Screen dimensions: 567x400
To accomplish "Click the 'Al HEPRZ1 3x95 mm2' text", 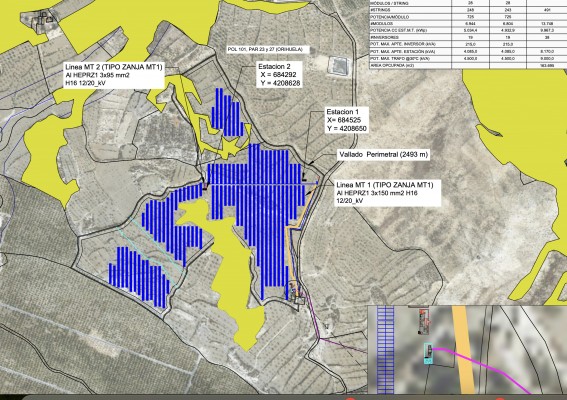I will coord(97,75).
